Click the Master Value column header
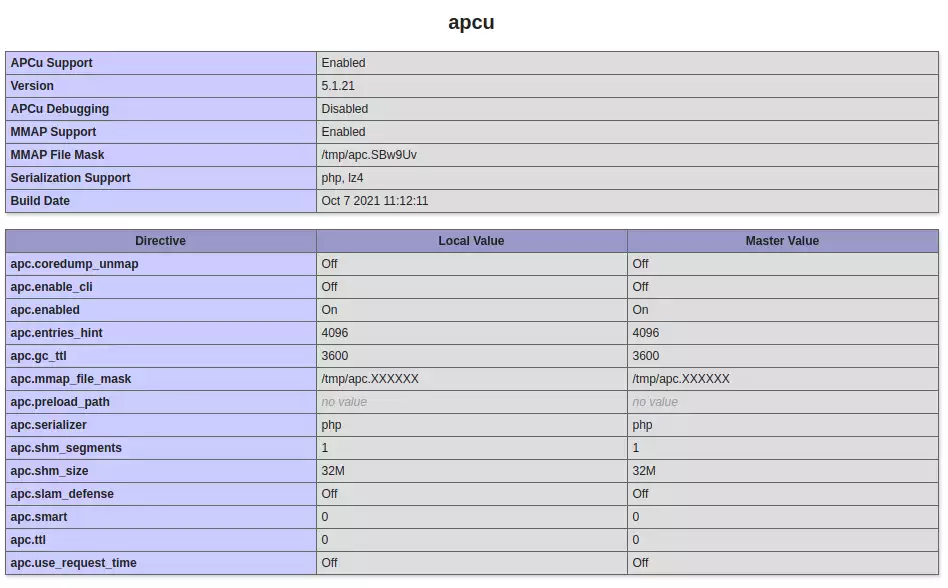Viewport: 948px width, 588px height. (x=782, y=241)
